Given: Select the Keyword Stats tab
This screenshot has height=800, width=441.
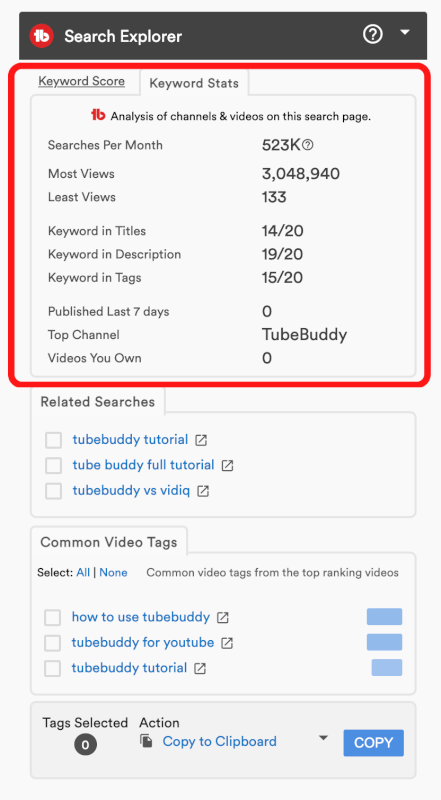Looking at the screenshot, I should coord(194,83).
